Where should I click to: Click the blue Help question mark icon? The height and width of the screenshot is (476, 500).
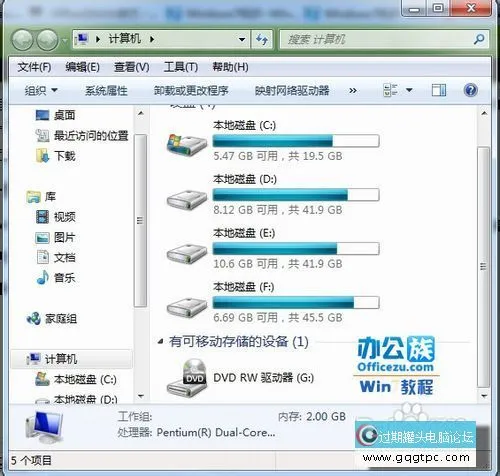coord(470,90)
